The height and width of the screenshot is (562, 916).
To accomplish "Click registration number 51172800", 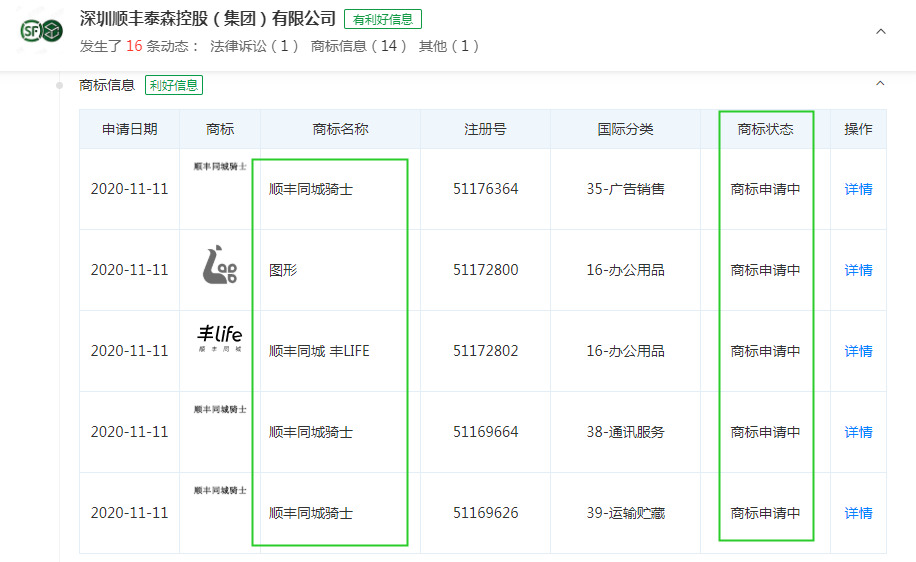I will click(485, 270).
